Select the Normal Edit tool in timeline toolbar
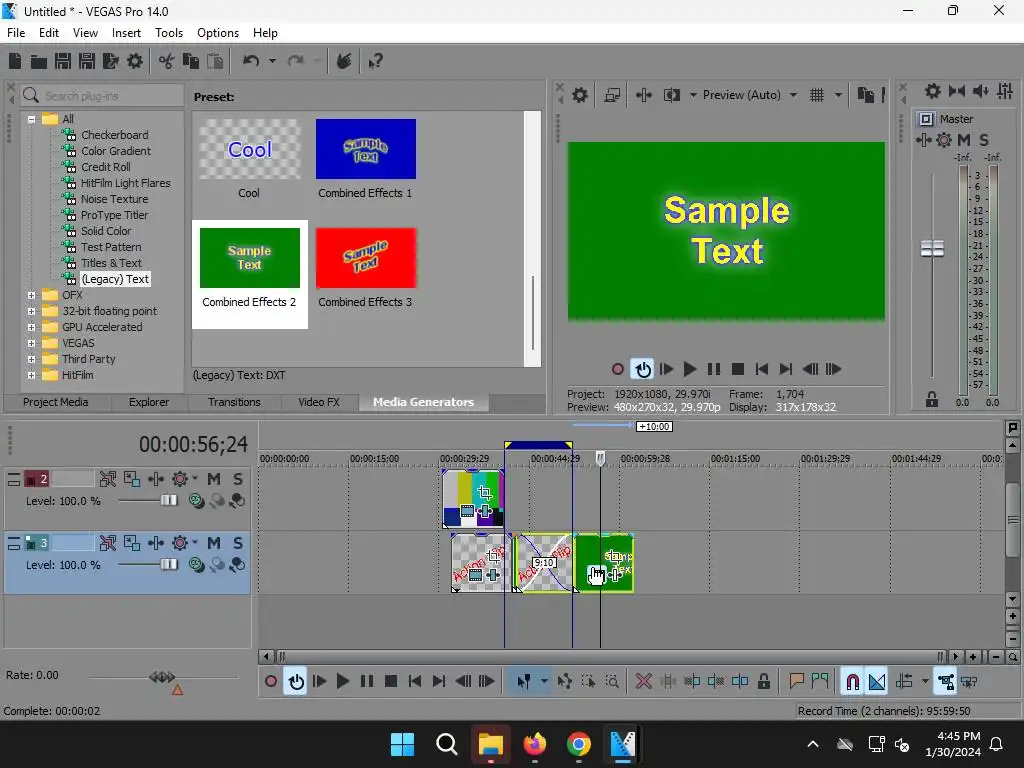This screenshot has width=1024, height=768. pos(524,682)
